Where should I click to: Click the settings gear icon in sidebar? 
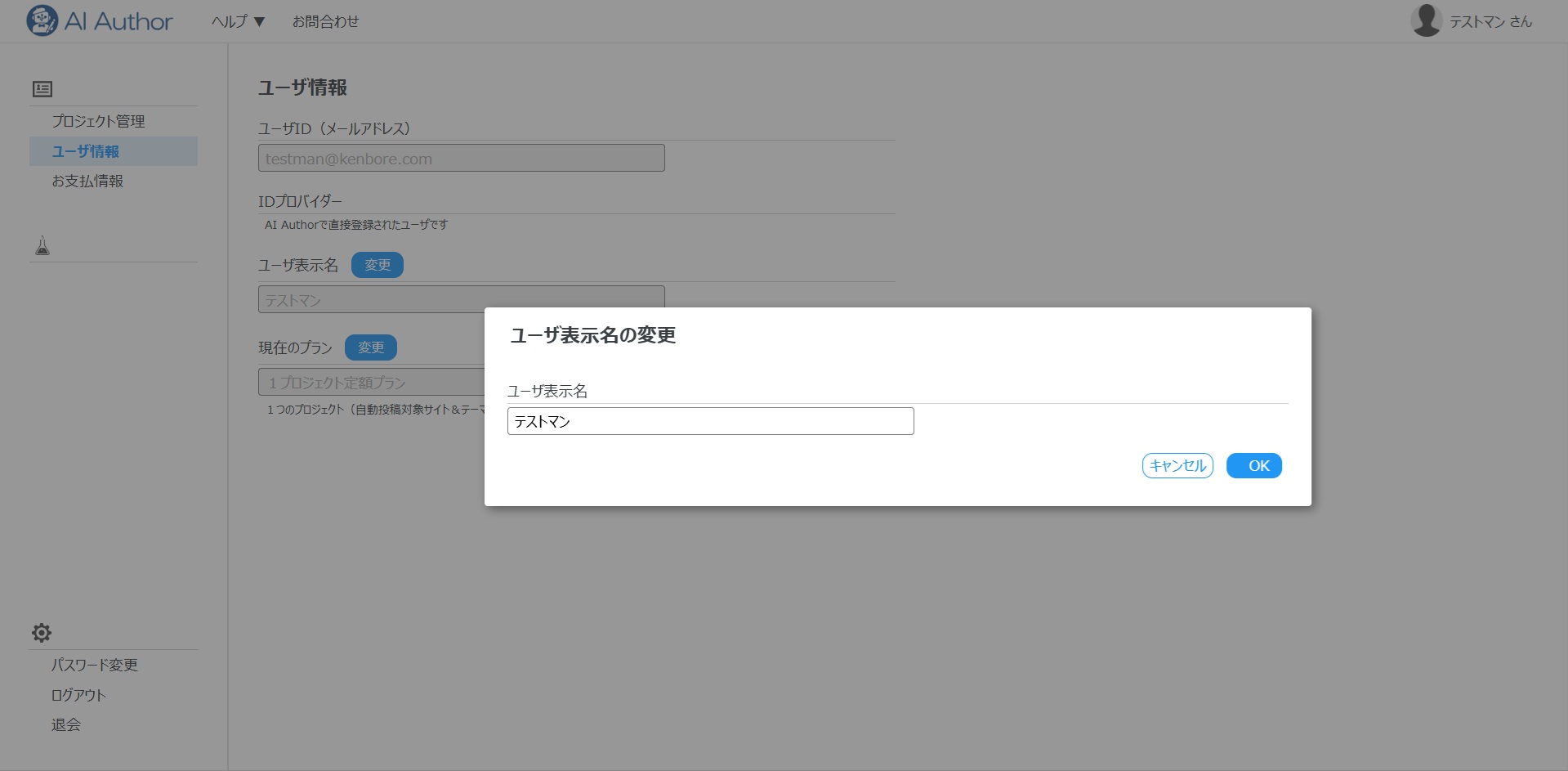click(42, 632)
